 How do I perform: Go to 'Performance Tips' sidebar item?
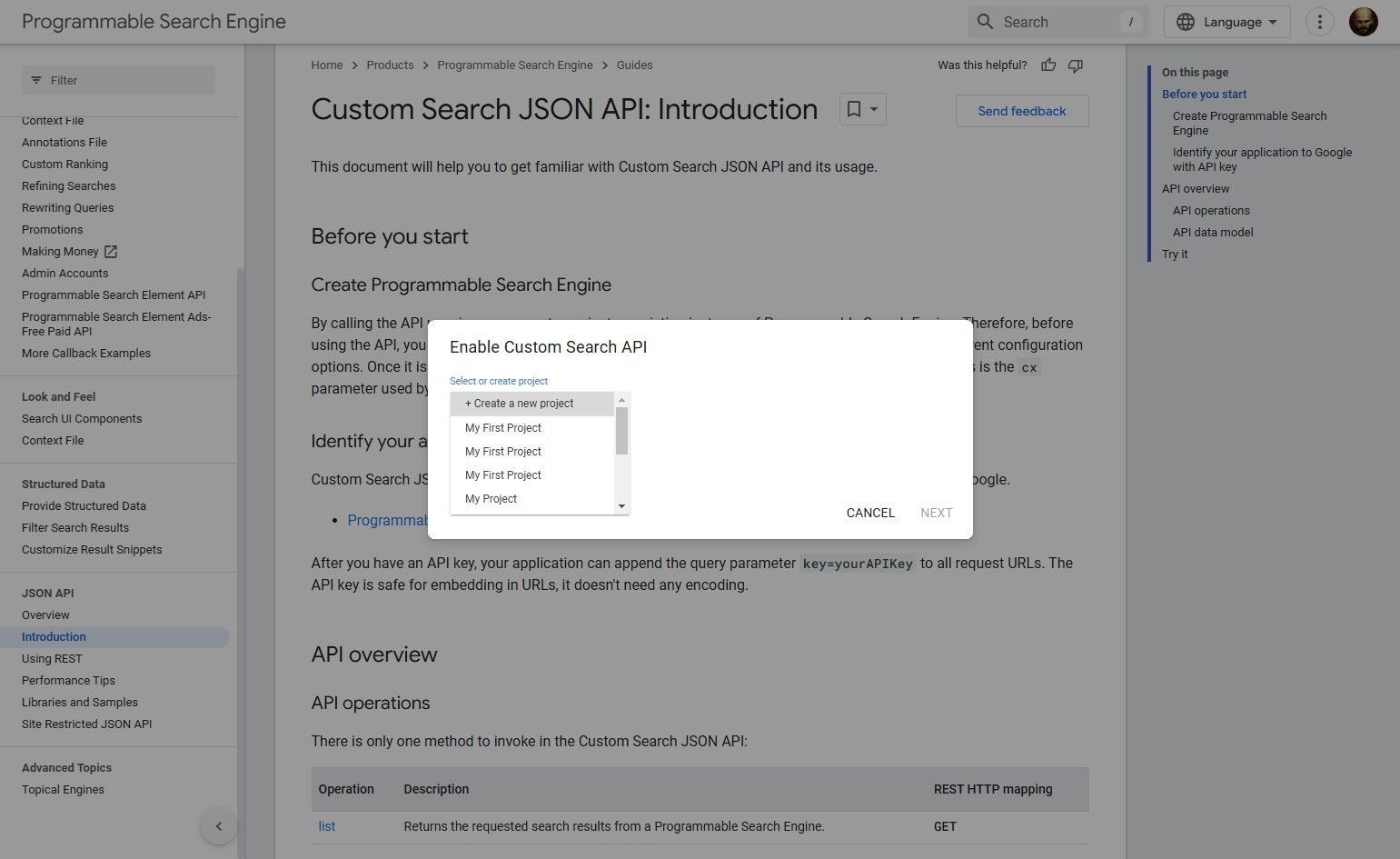tap(68, 681)
